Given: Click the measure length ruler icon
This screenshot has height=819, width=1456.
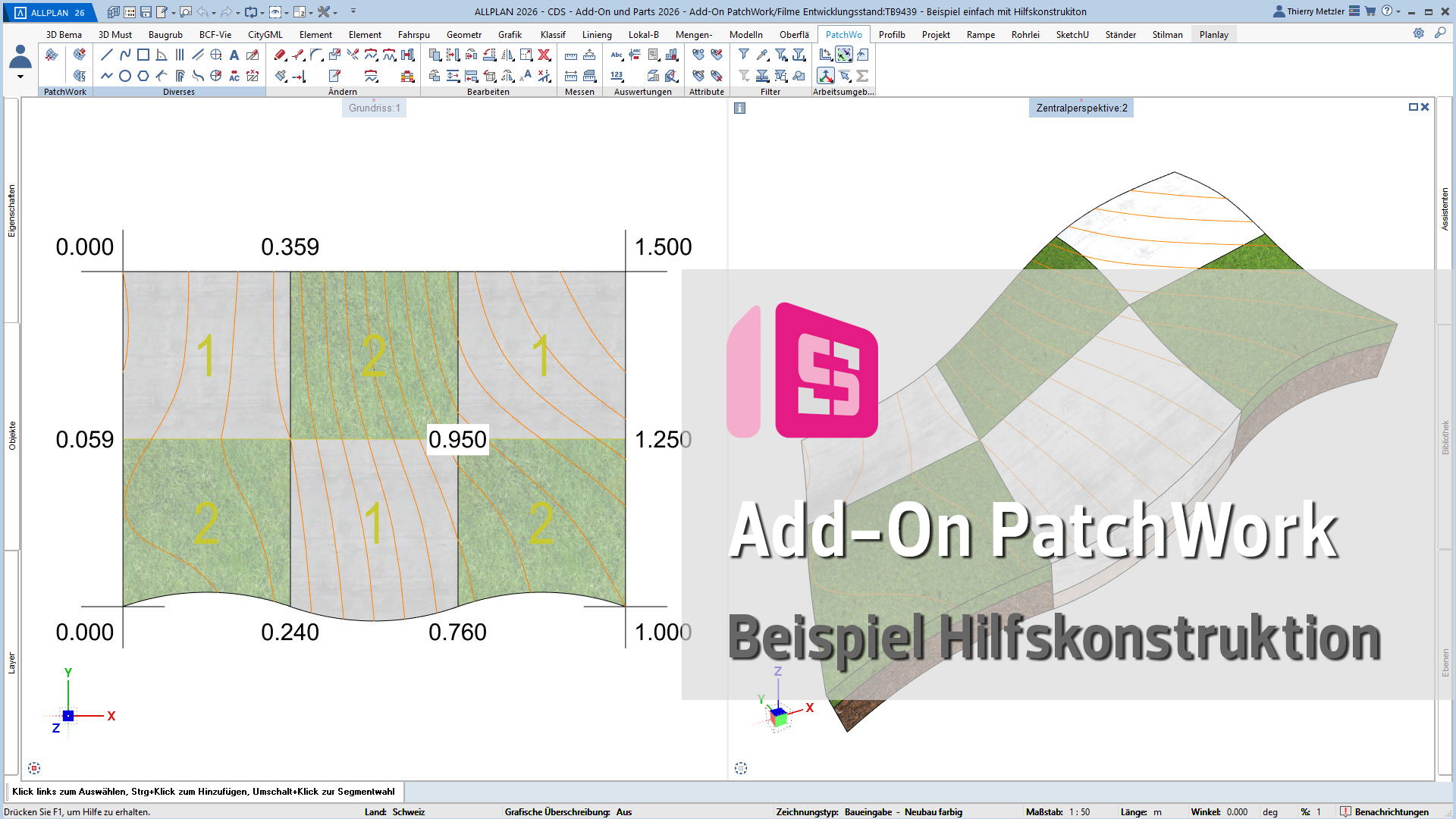Looking at the screenshot, I should pyautogui.click(x=571, y=55).
